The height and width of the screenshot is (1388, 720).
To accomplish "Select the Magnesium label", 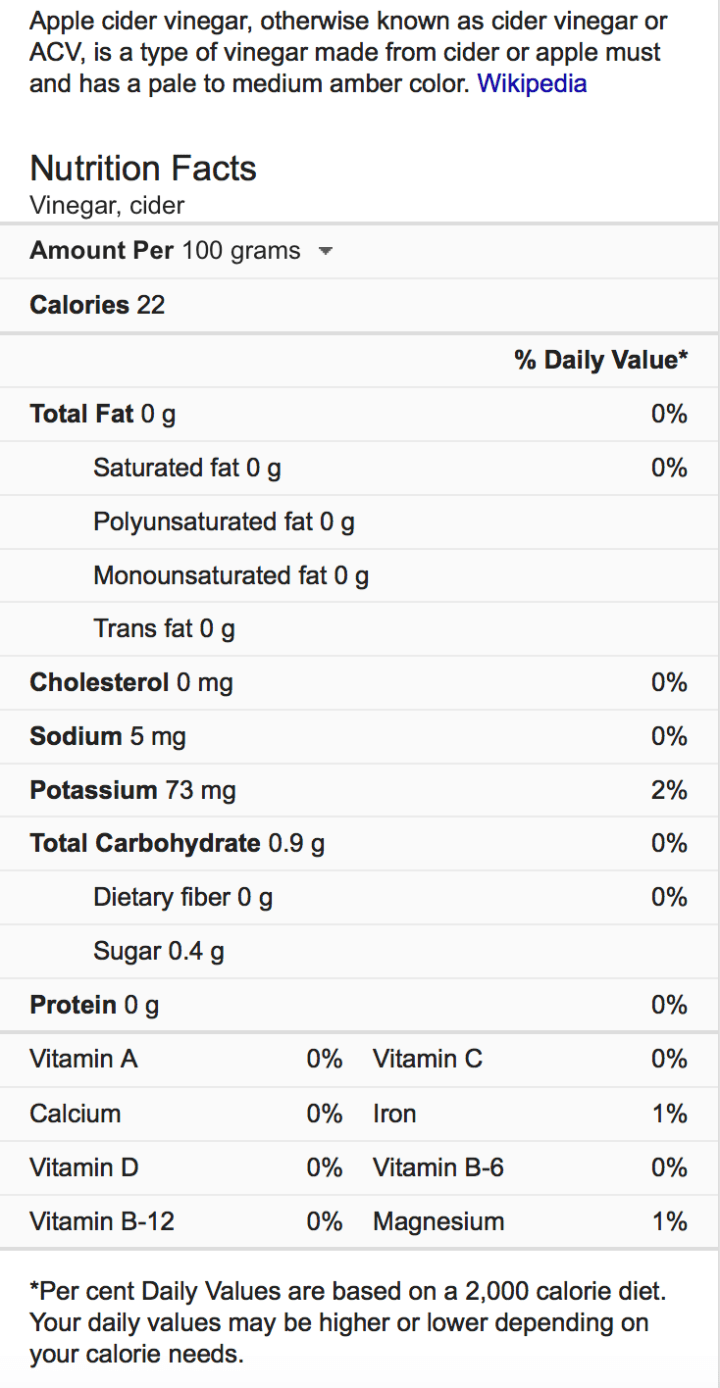I will (438, 1221).
